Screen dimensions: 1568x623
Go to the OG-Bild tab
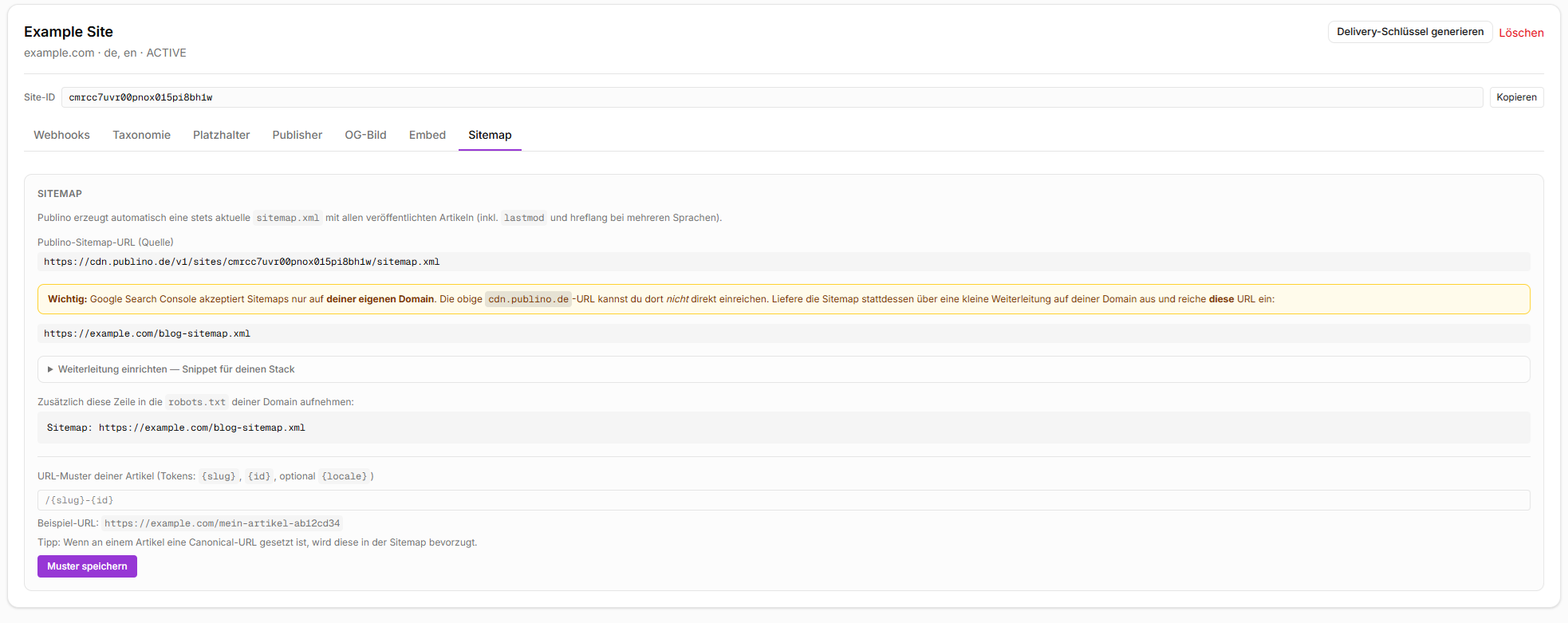(x=365, y=135)
